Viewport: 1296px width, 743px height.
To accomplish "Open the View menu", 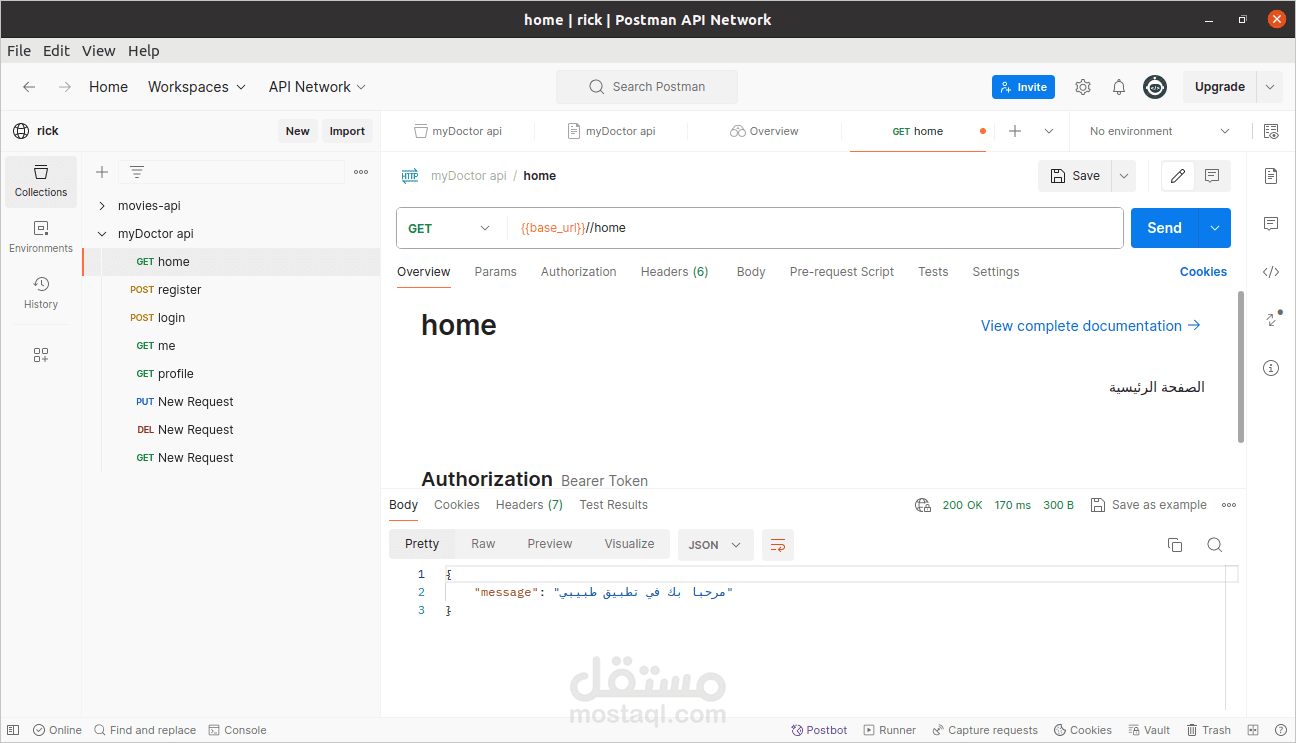I will pyautogui.click(x=98, y=51).
